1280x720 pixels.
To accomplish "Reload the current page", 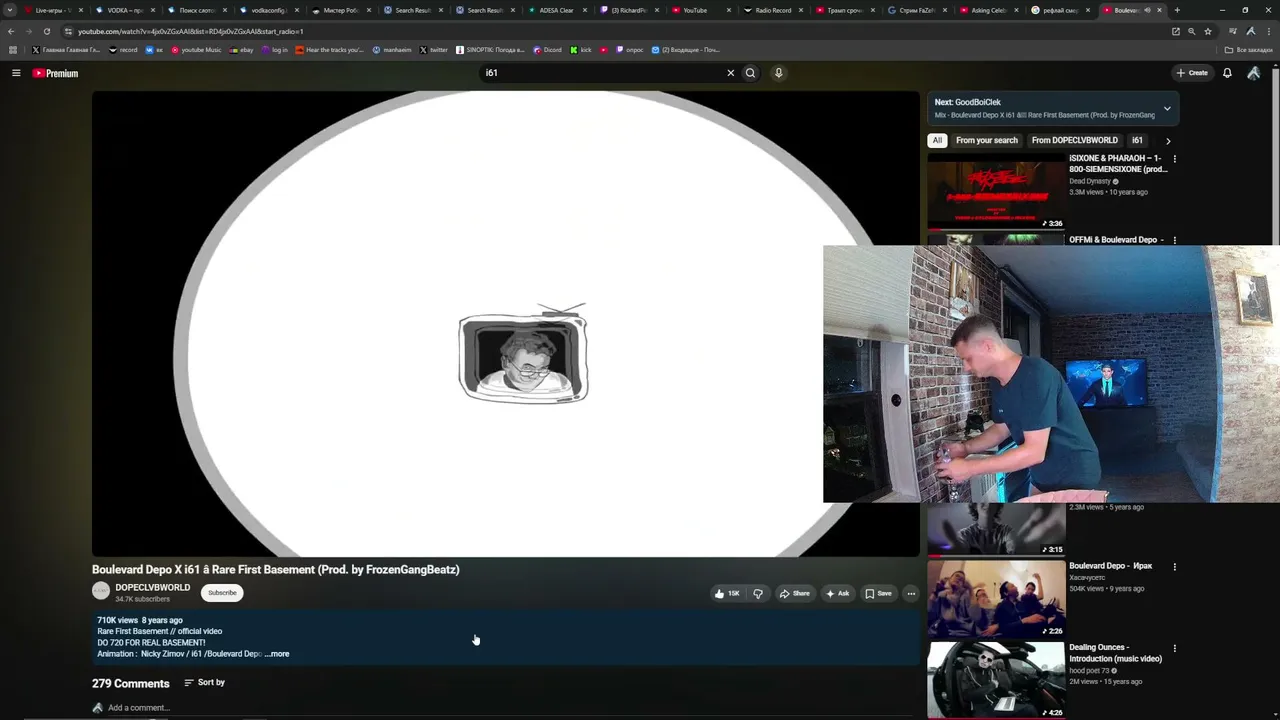I will (x=46, y=31).
